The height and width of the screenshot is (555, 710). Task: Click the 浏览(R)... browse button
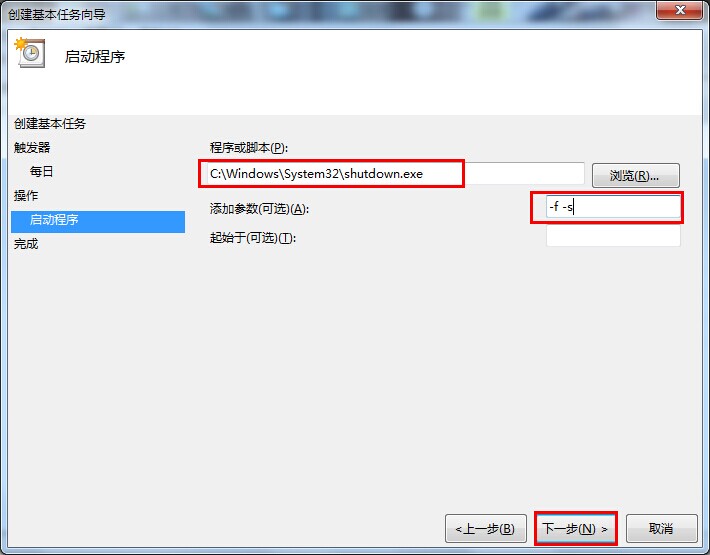point(635,176)
